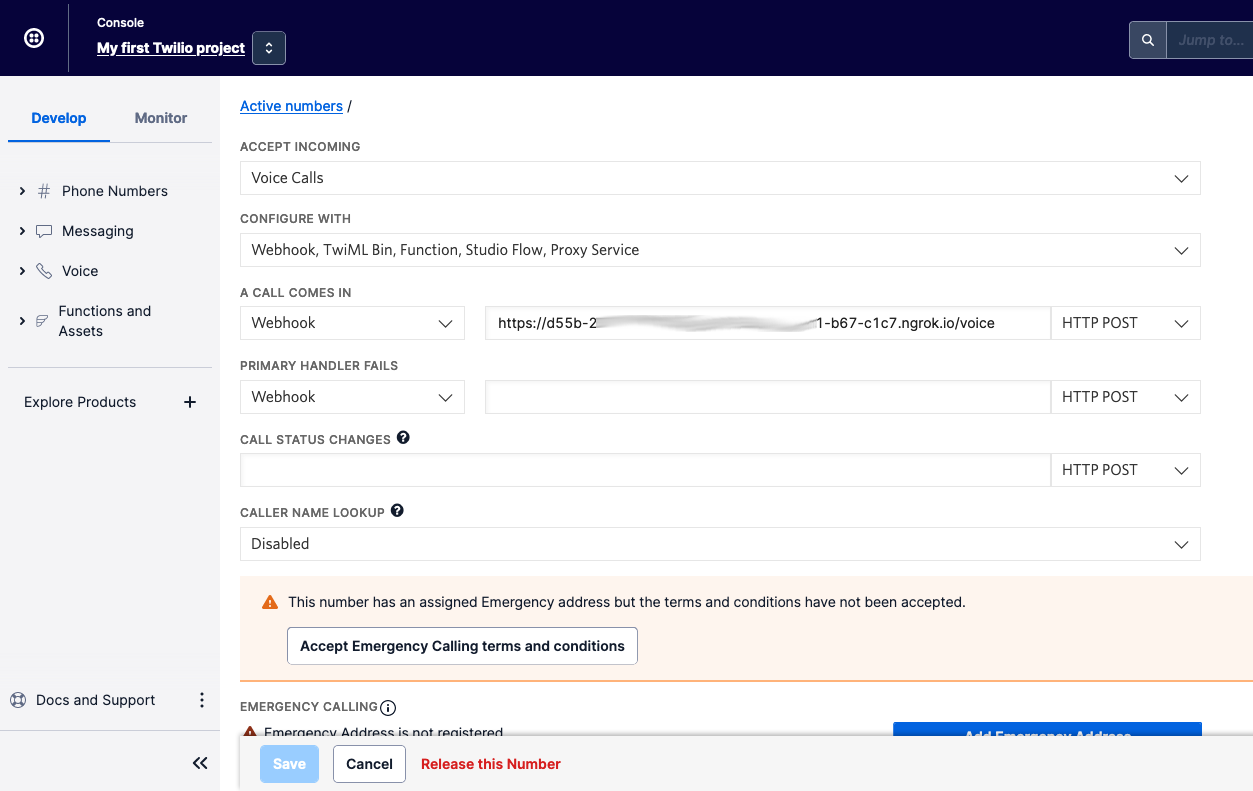Accept Emergency Calling terms and conditions

[462, 646]
